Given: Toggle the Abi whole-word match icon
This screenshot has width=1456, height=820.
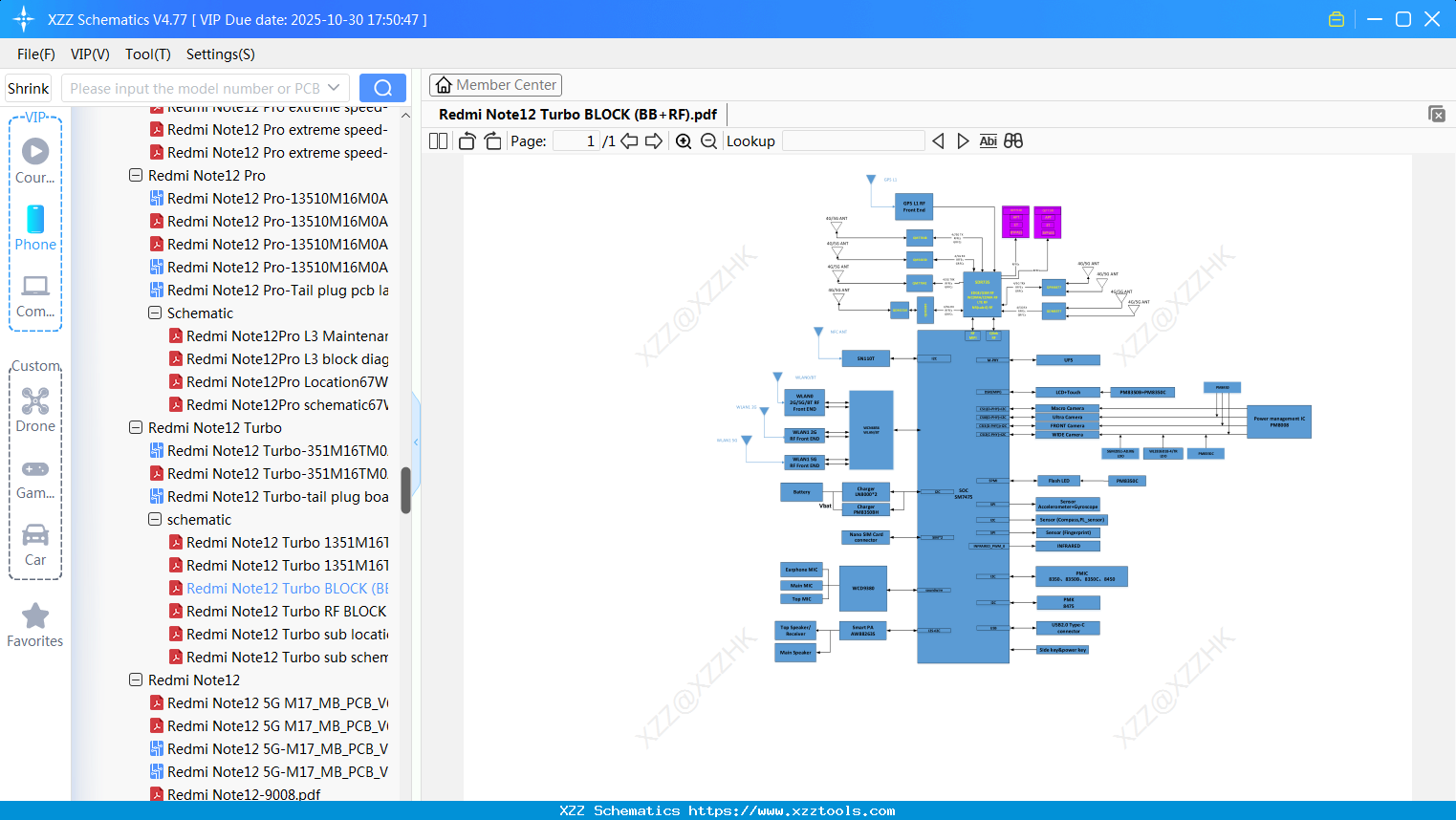Looking at the screenshot, I should [x=989, y=141].
